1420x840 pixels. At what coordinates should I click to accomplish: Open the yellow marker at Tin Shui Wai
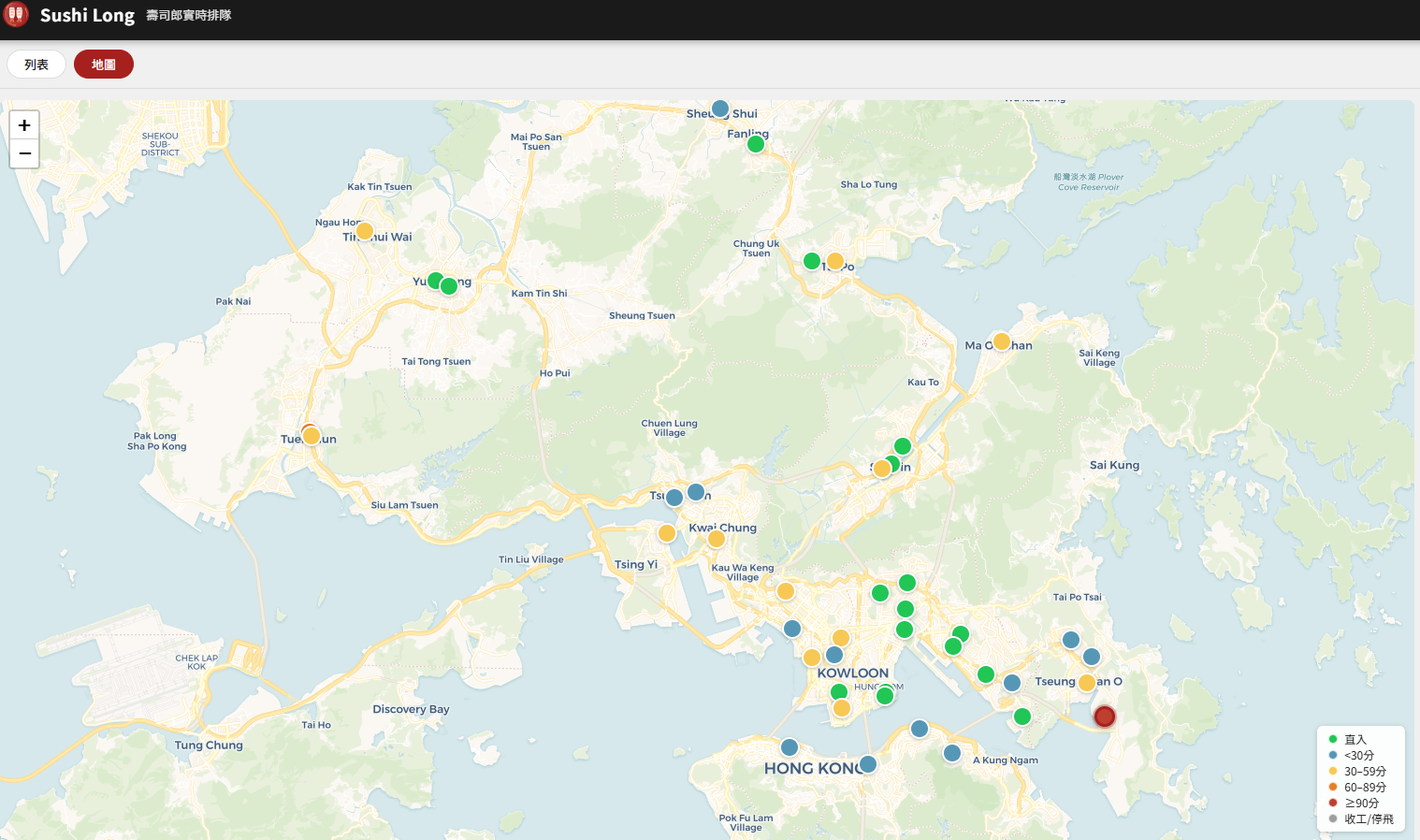(365, 231)
